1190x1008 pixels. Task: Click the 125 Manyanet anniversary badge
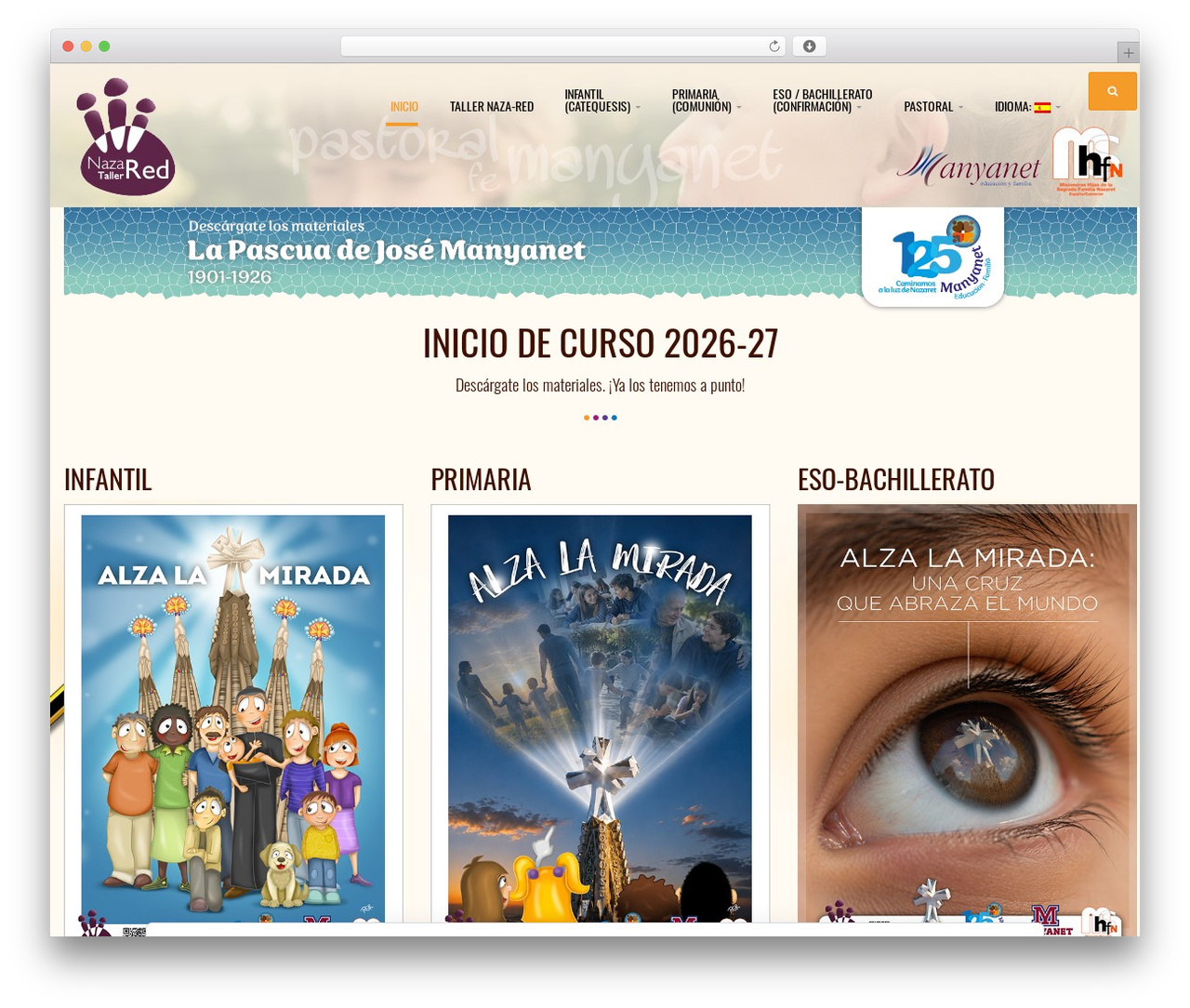pos(932,257)
